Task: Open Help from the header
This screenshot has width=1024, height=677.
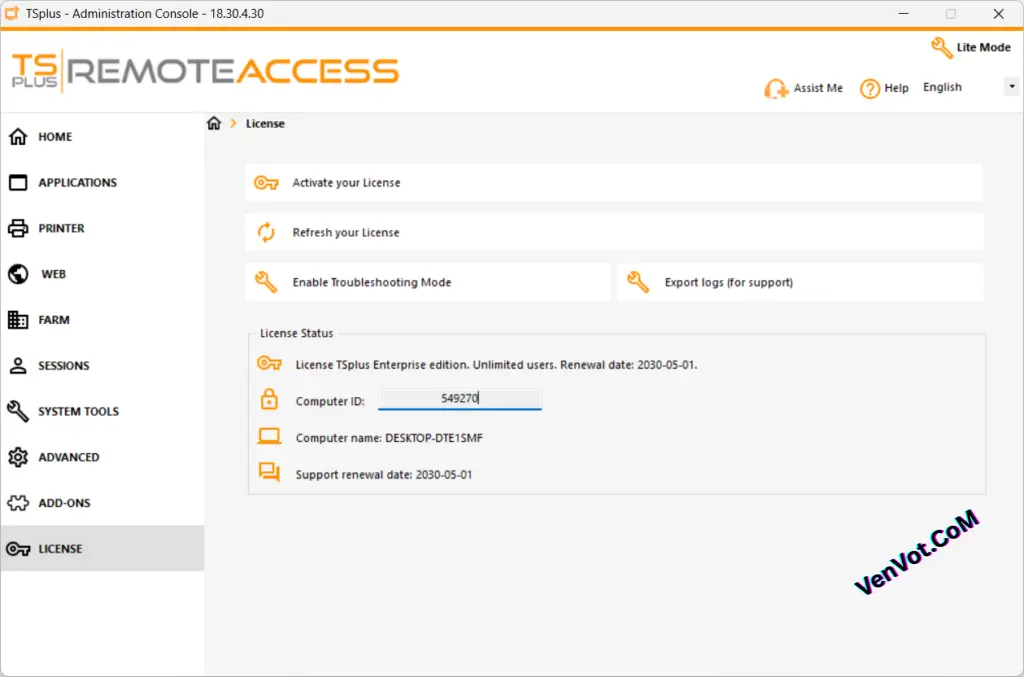Action: [x=884, y=88]
